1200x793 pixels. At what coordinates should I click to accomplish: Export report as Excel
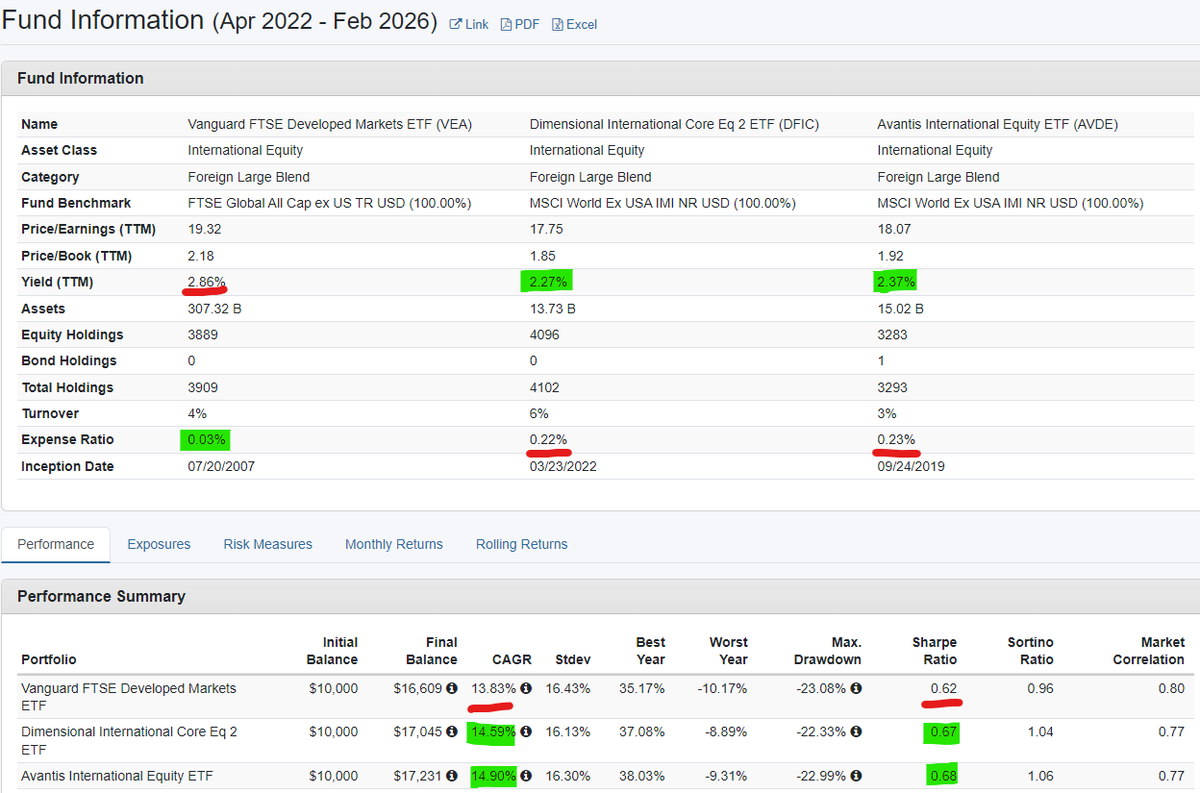pyautogui.click(x=574, y=24)
